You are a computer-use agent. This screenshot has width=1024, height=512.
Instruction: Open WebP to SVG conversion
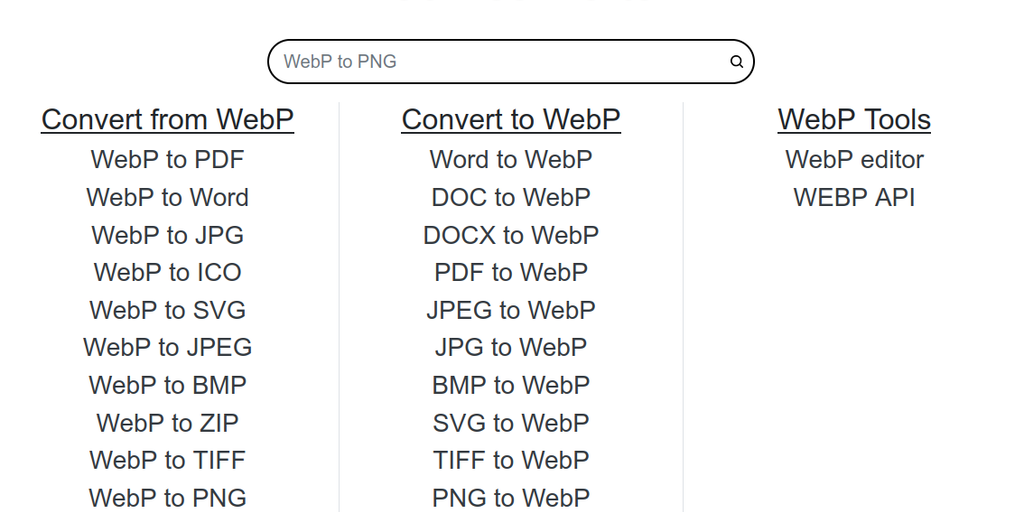(167, 310)
